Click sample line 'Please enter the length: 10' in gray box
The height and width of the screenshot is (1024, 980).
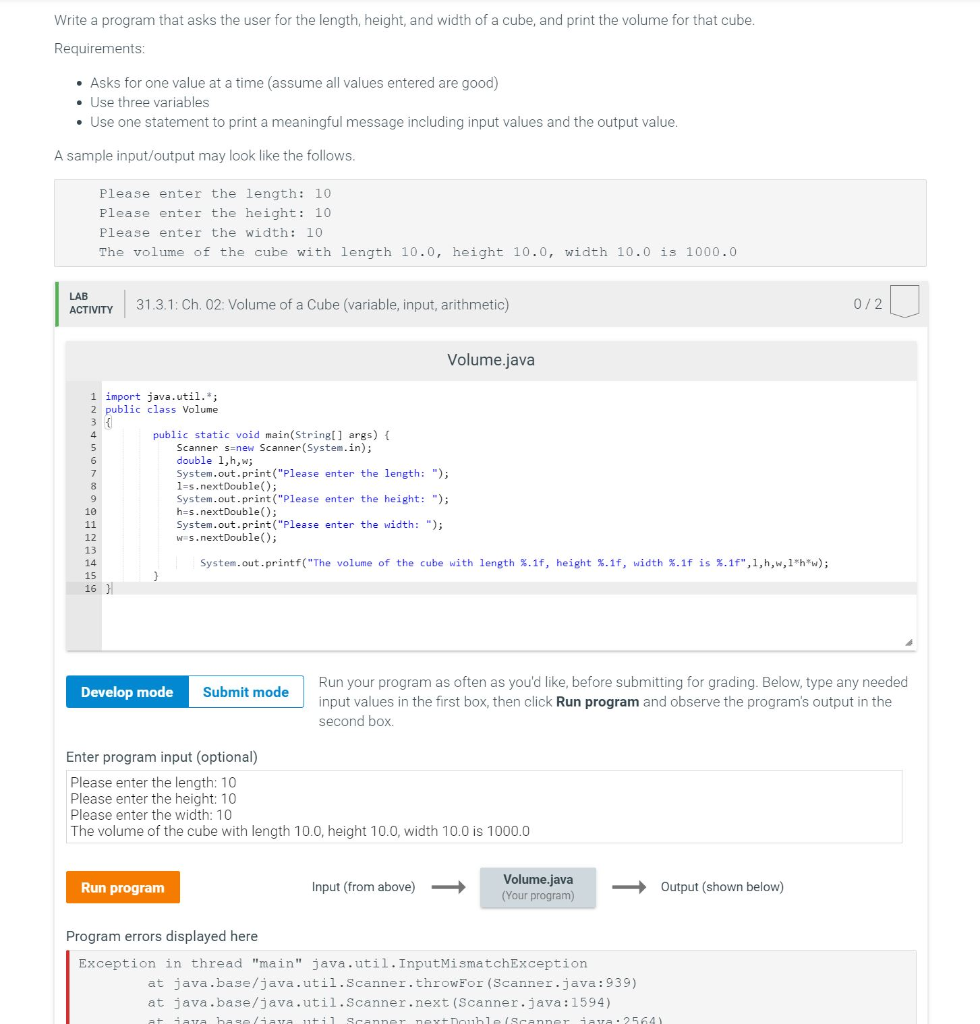pyautogui.click(x=215, y=193)
